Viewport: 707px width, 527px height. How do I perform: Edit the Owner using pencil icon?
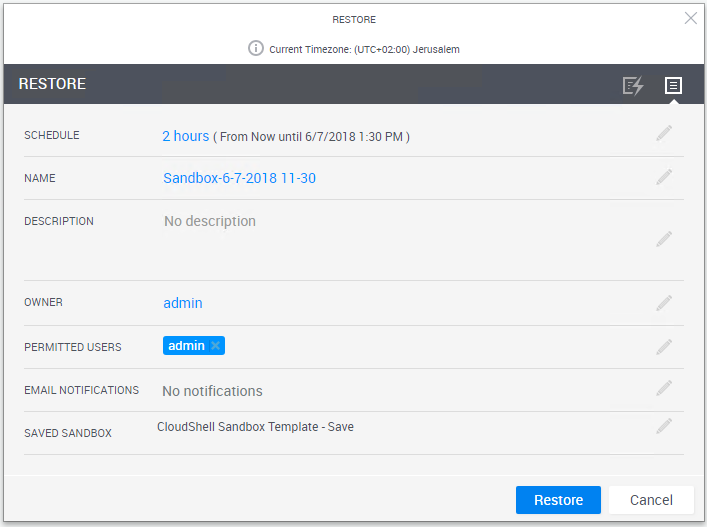click(x=664, y=303)
